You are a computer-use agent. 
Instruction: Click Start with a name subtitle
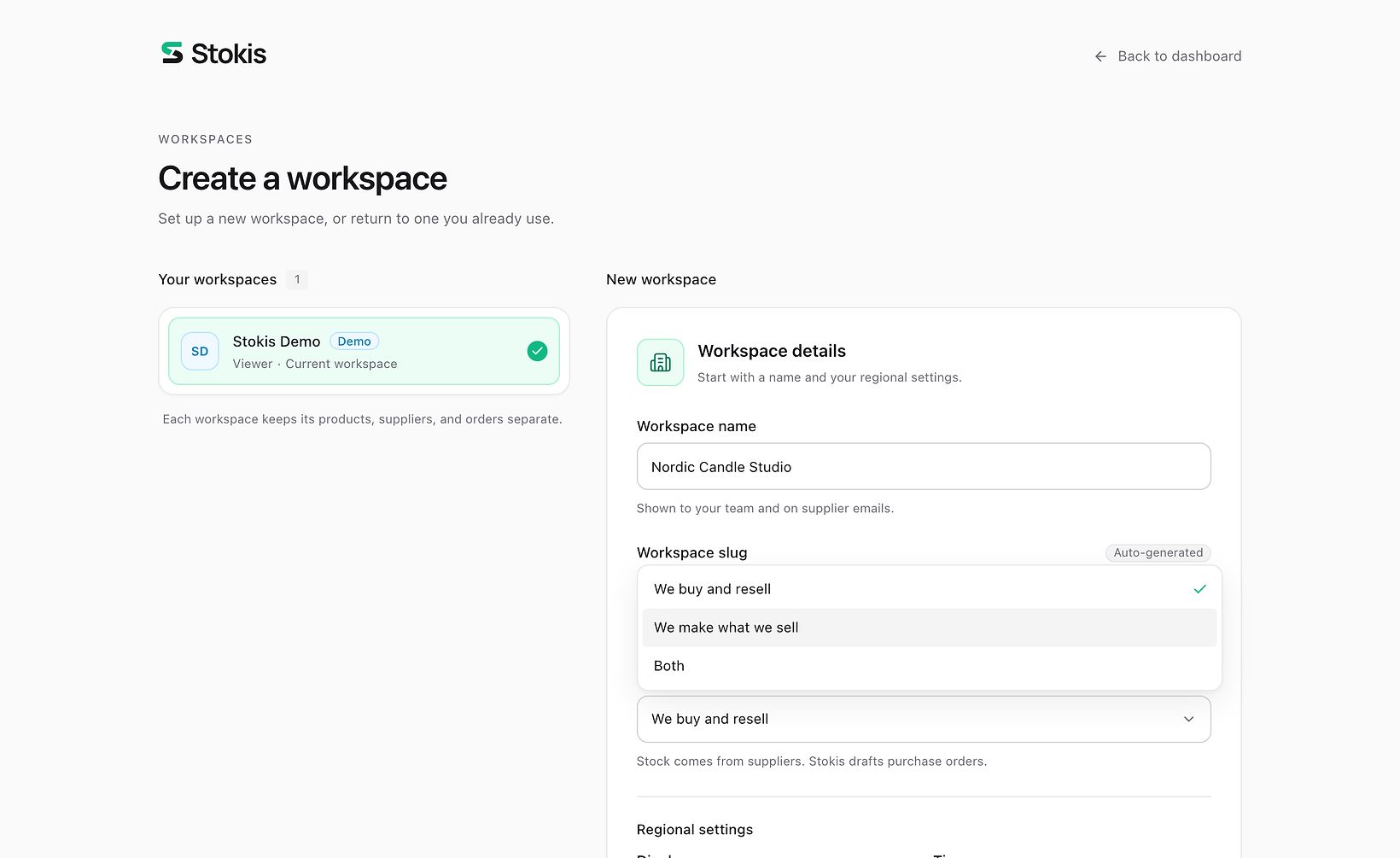pyautogui.click(x=830, y=377)
